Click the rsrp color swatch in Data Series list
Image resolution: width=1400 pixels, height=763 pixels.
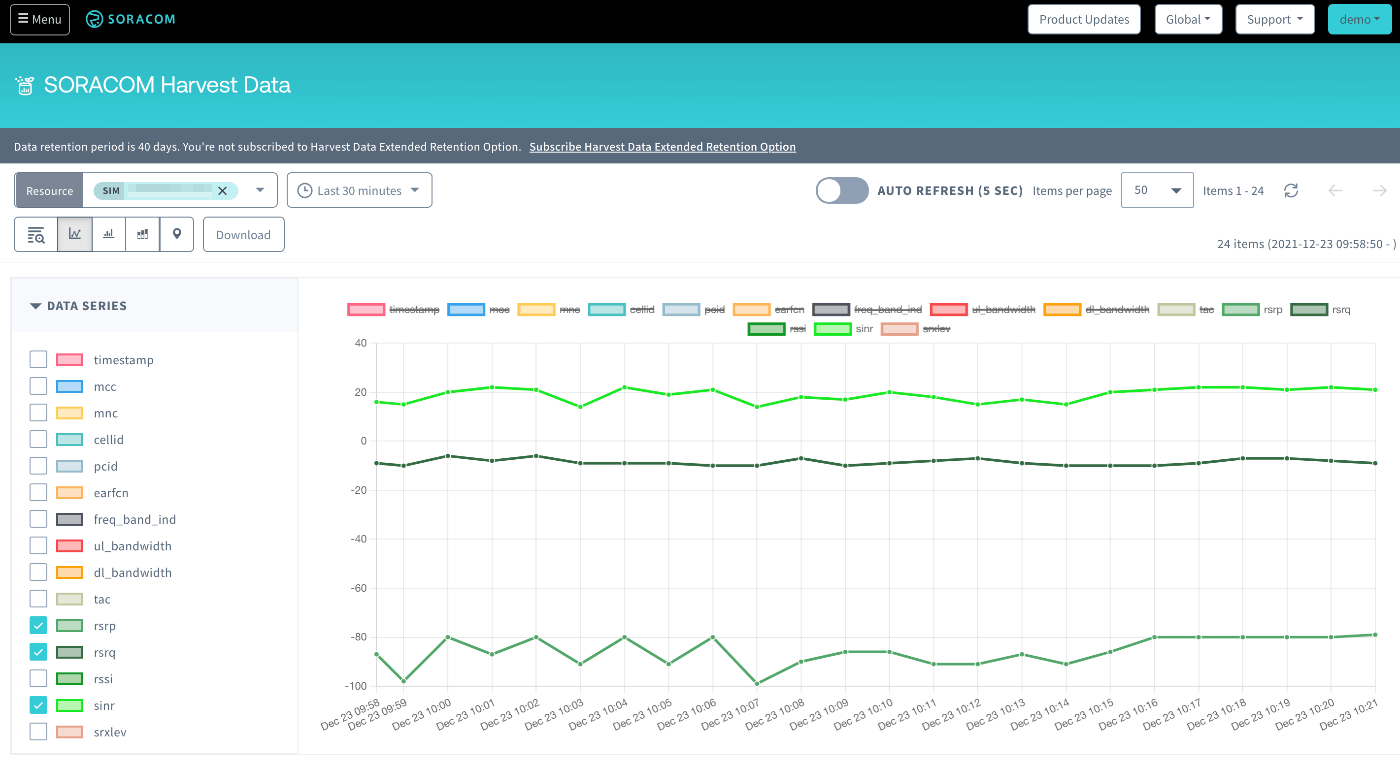point(69,625)
